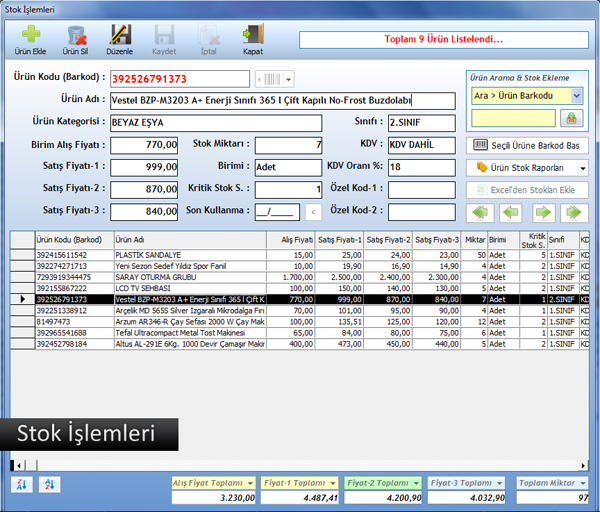Click Ürün Stok Raporları button

click(x=522, y=168)
